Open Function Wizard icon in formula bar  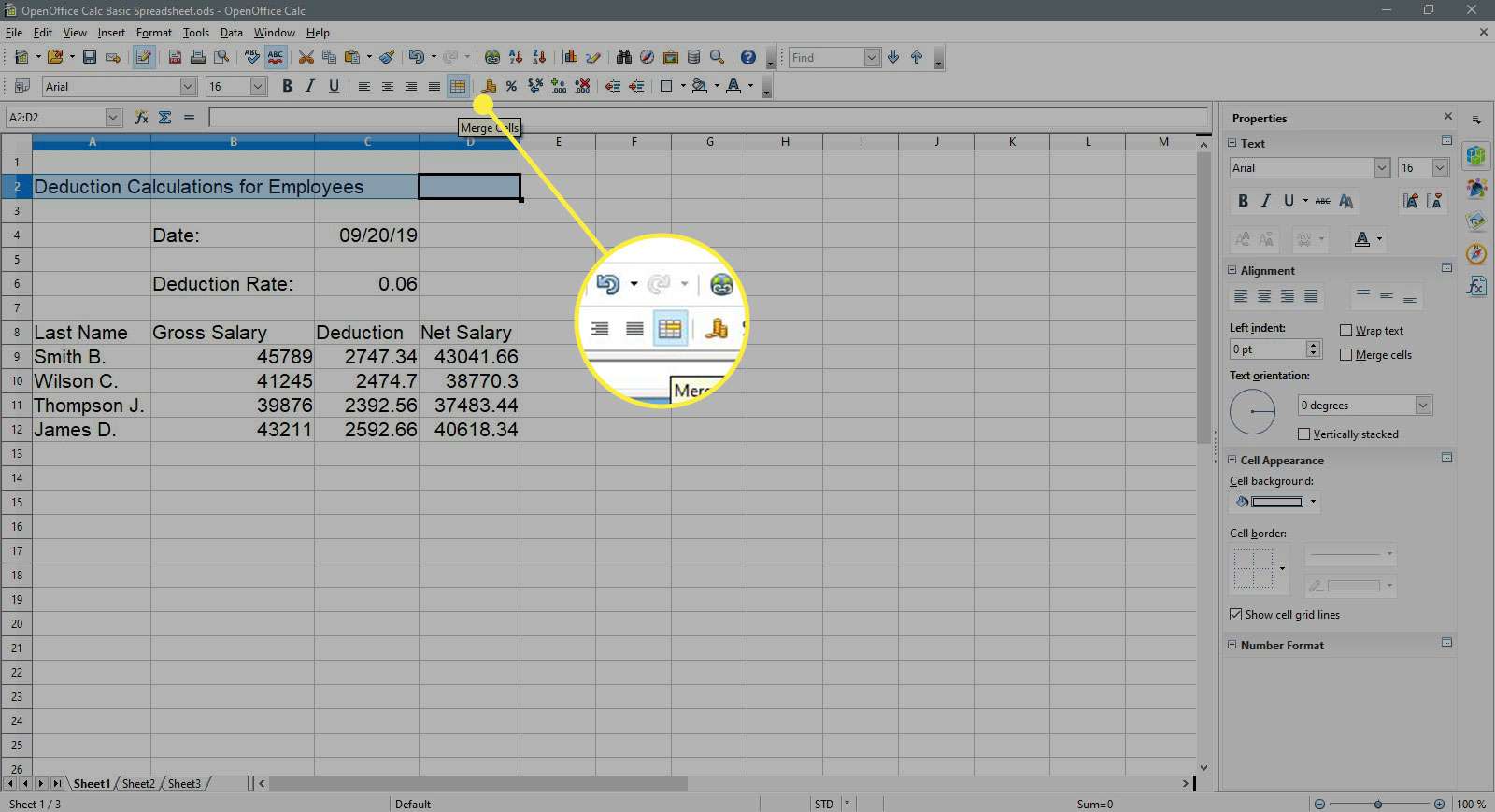[x=141, y=117]
